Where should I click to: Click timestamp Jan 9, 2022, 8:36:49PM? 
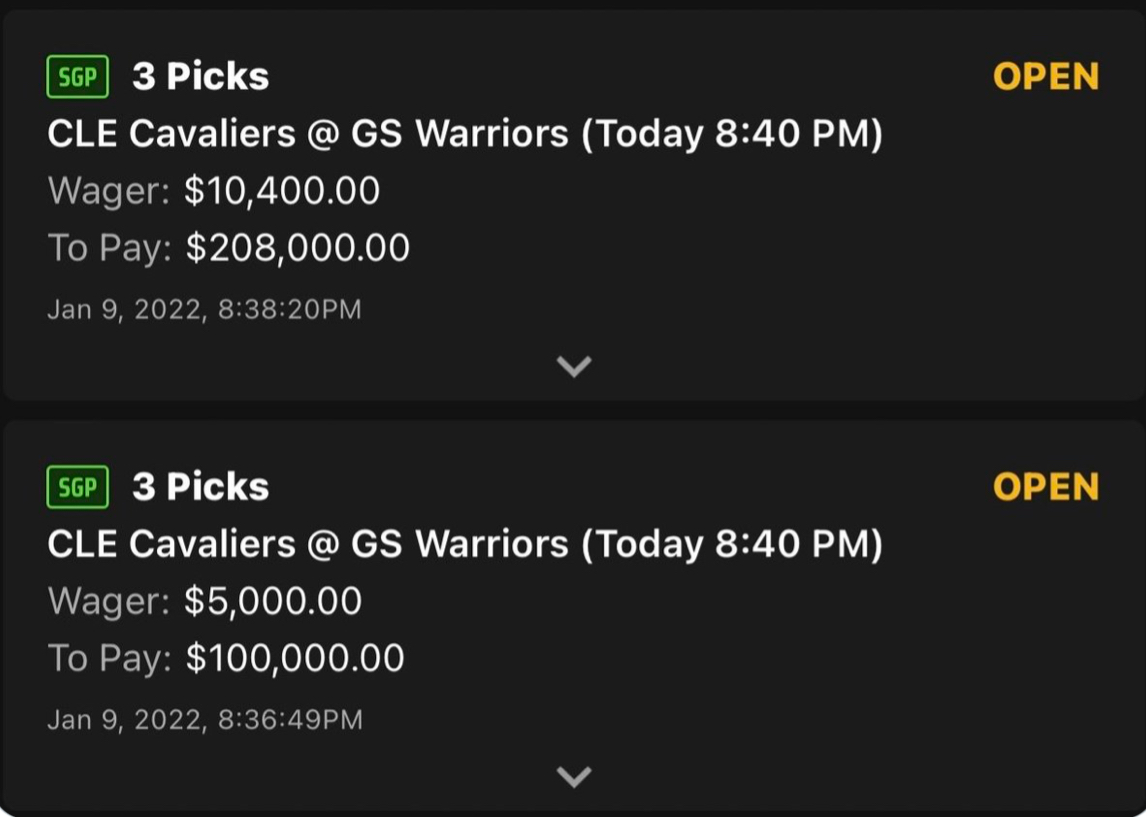pos(204,719)
